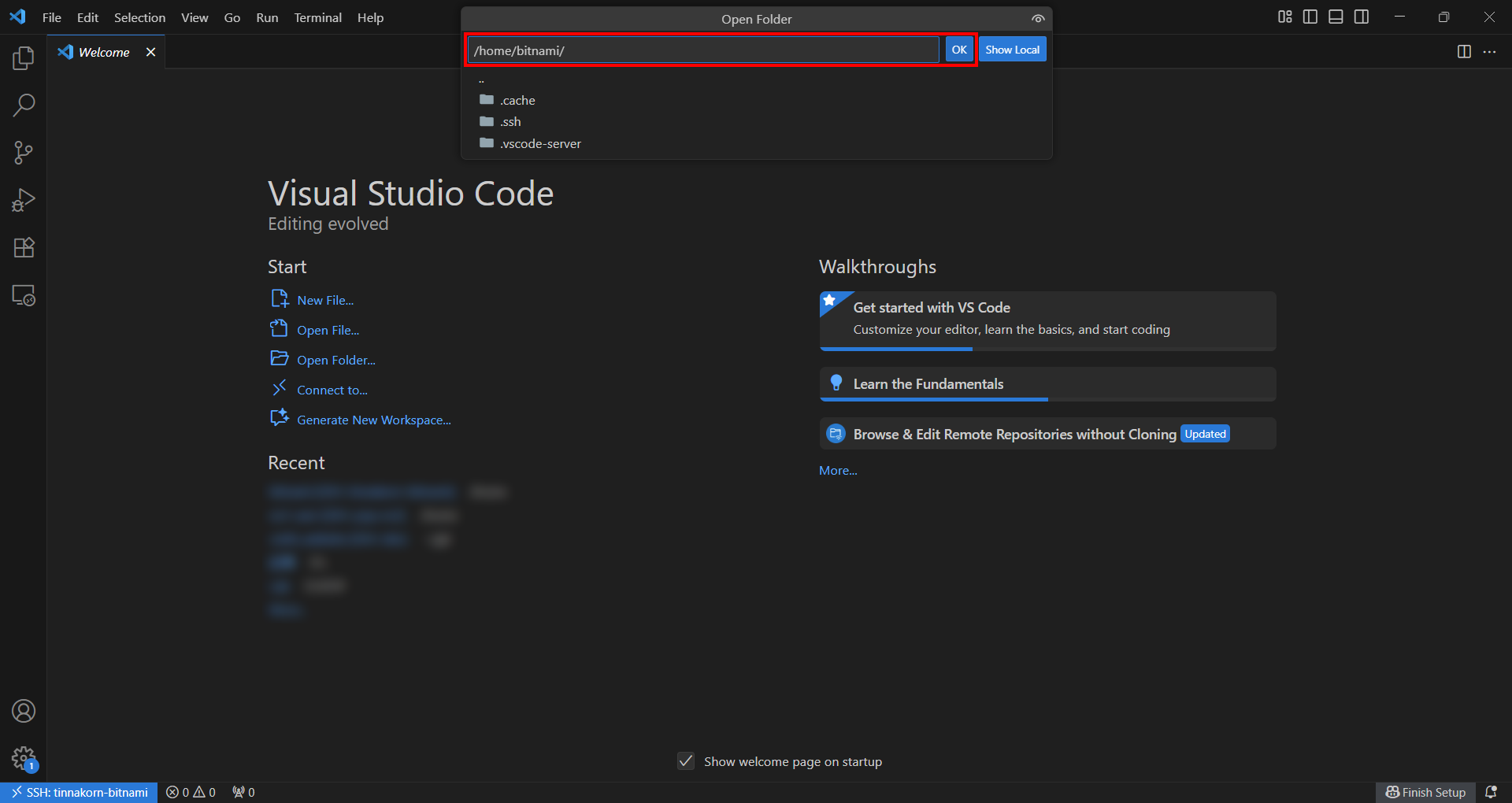Open the File menu

click(52, 17)
